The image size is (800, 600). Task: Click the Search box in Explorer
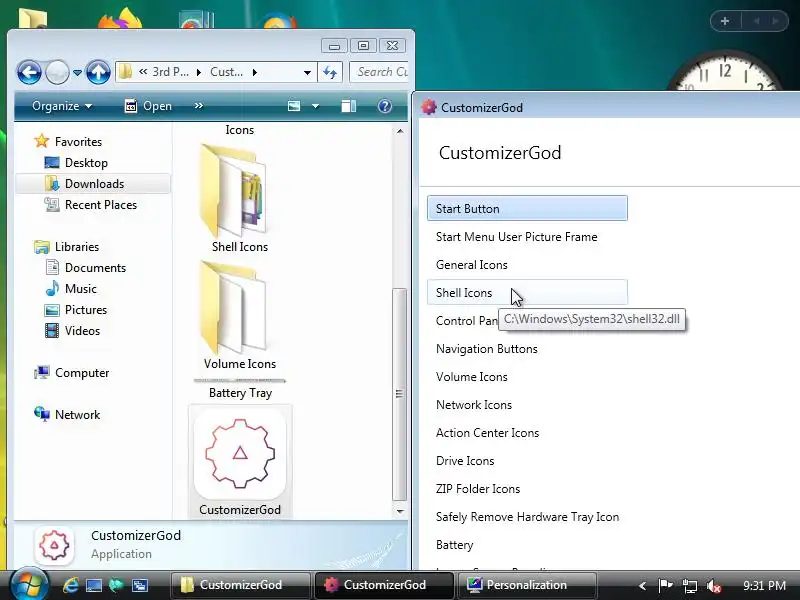(x=379, y=72)
